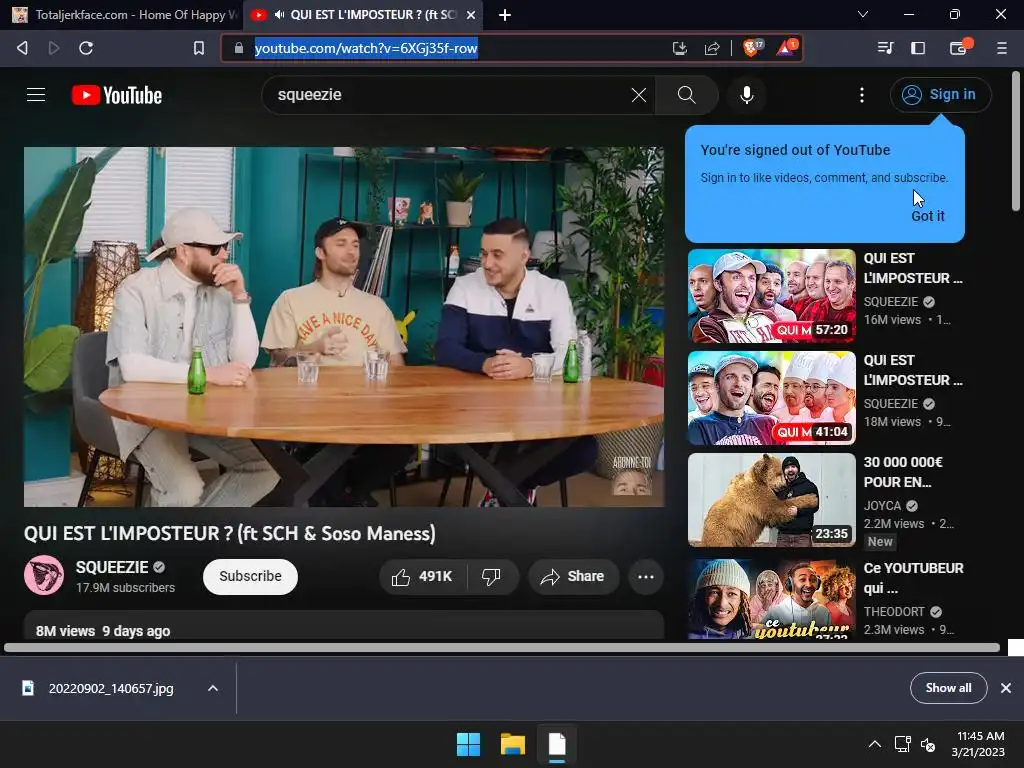
Task: Reload the current page
Action: click(86, 48)
